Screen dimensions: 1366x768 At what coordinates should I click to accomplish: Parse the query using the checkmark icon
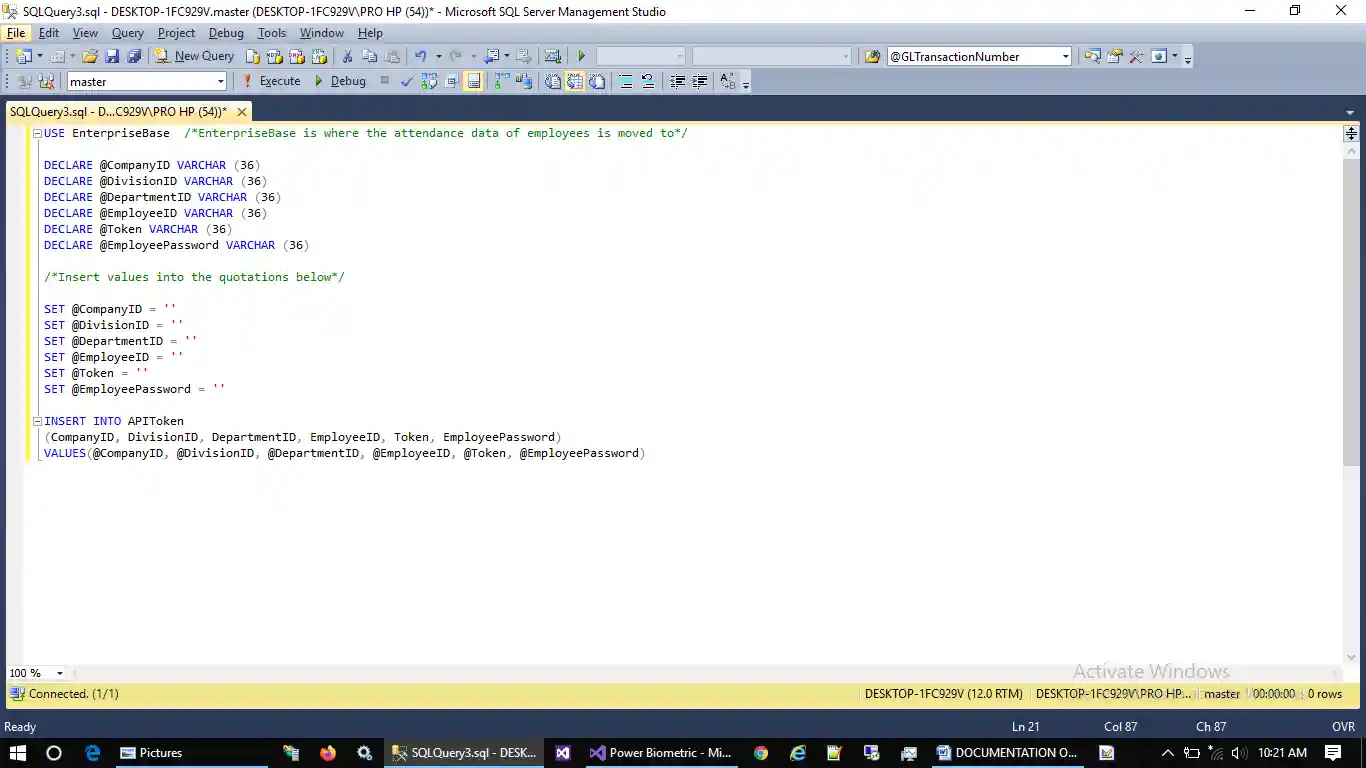pos(407,81)
